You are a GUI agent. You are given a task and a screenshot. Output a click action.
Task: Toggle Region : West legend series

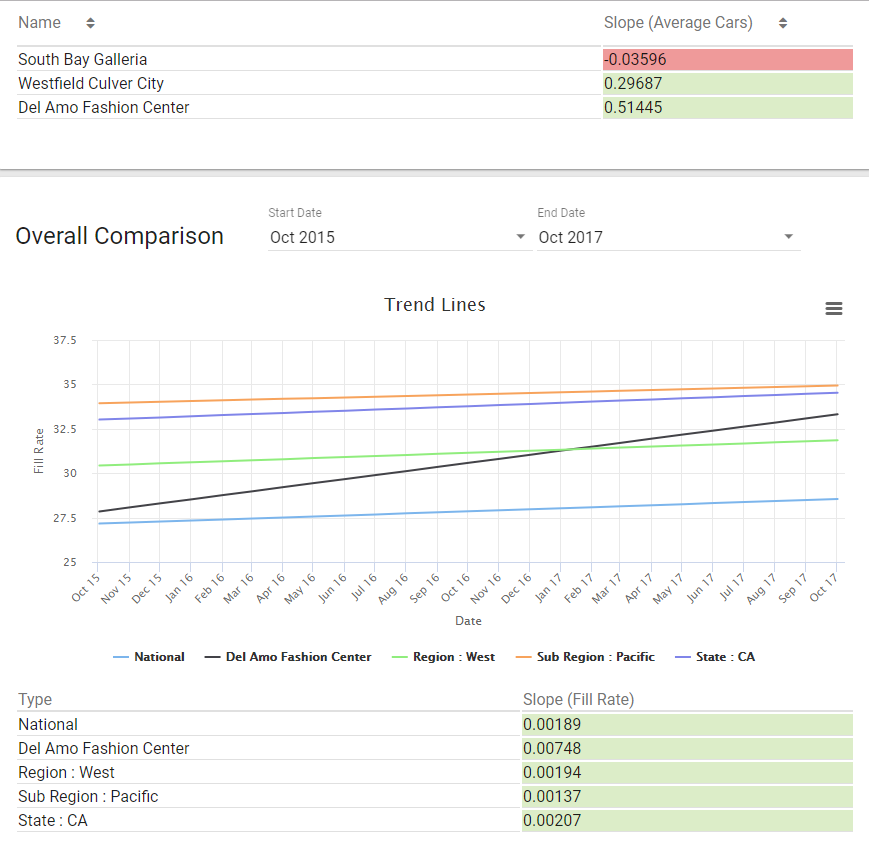click(x=443, y=657)
